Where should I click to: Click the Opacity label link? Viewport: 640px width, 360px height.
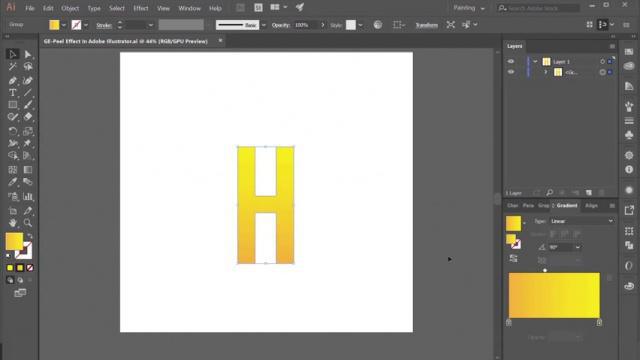280,25
